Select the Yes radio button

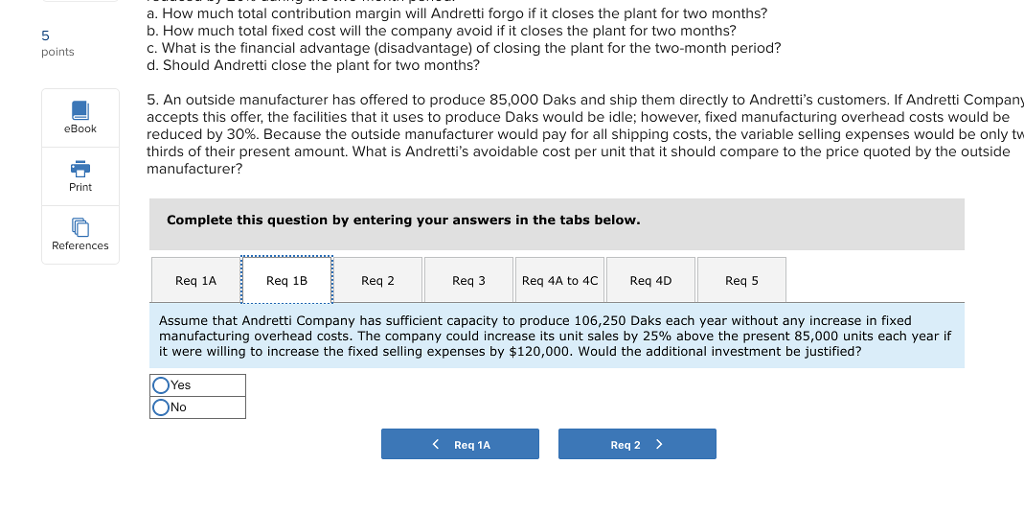tap(161, 386)
